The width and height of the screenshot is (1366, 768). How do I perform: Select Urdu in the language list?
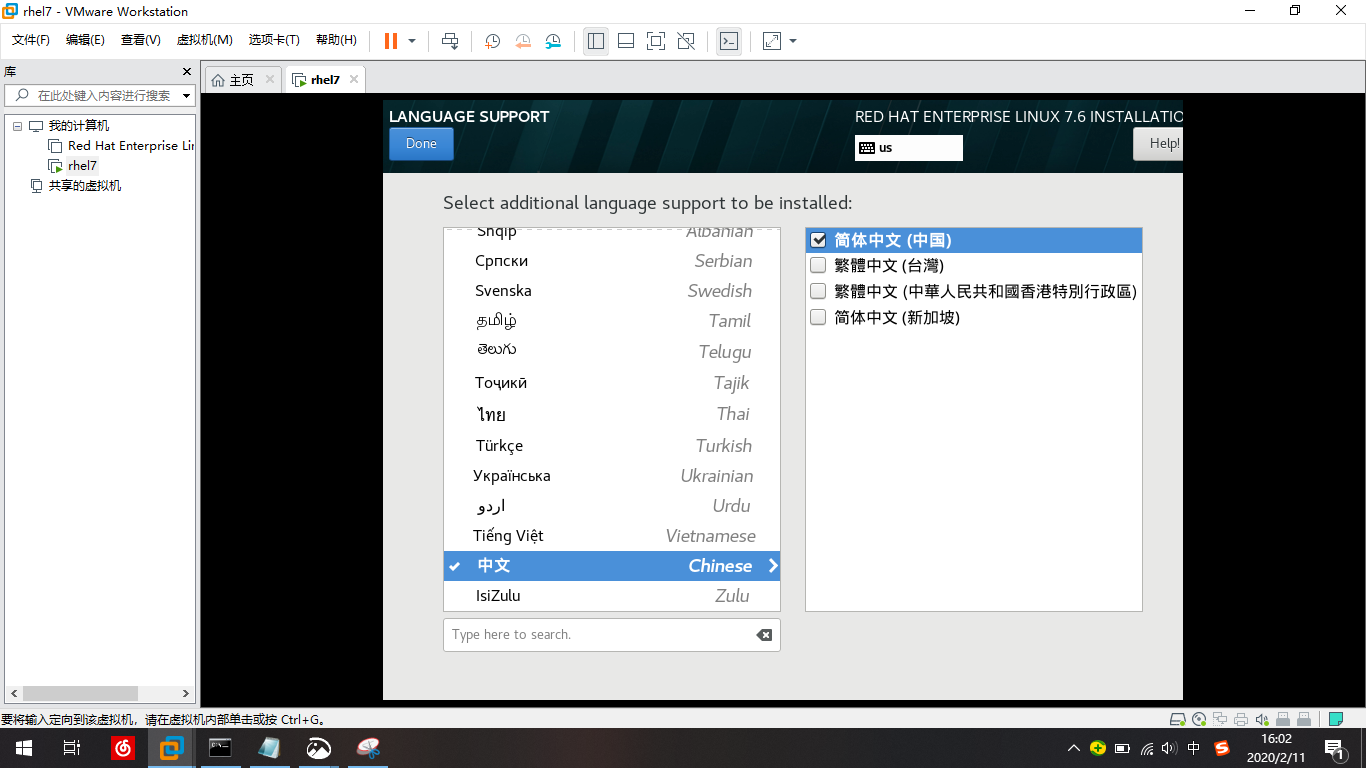pos(612,506)
